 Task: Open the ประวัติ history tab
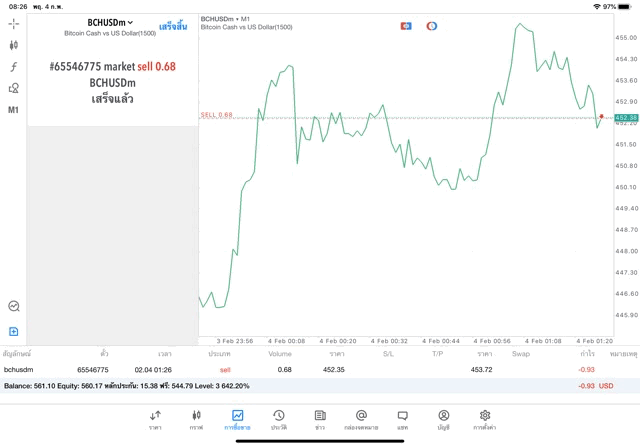click(x=279, y=420)
